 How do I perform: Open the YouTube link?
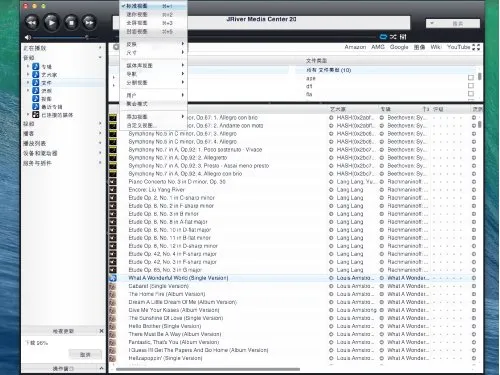coord(459,47)
